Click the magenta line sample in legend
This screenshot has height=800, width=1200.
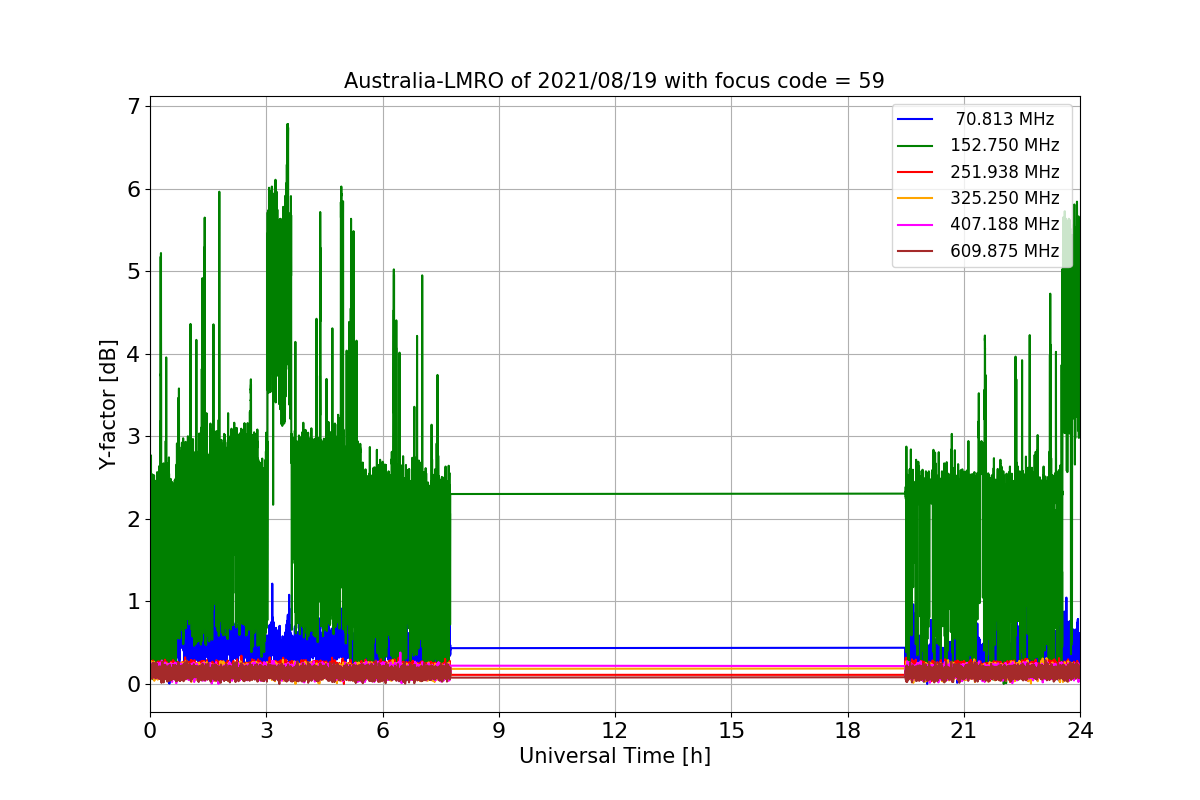pyautogui.click(x=916, y=225)
